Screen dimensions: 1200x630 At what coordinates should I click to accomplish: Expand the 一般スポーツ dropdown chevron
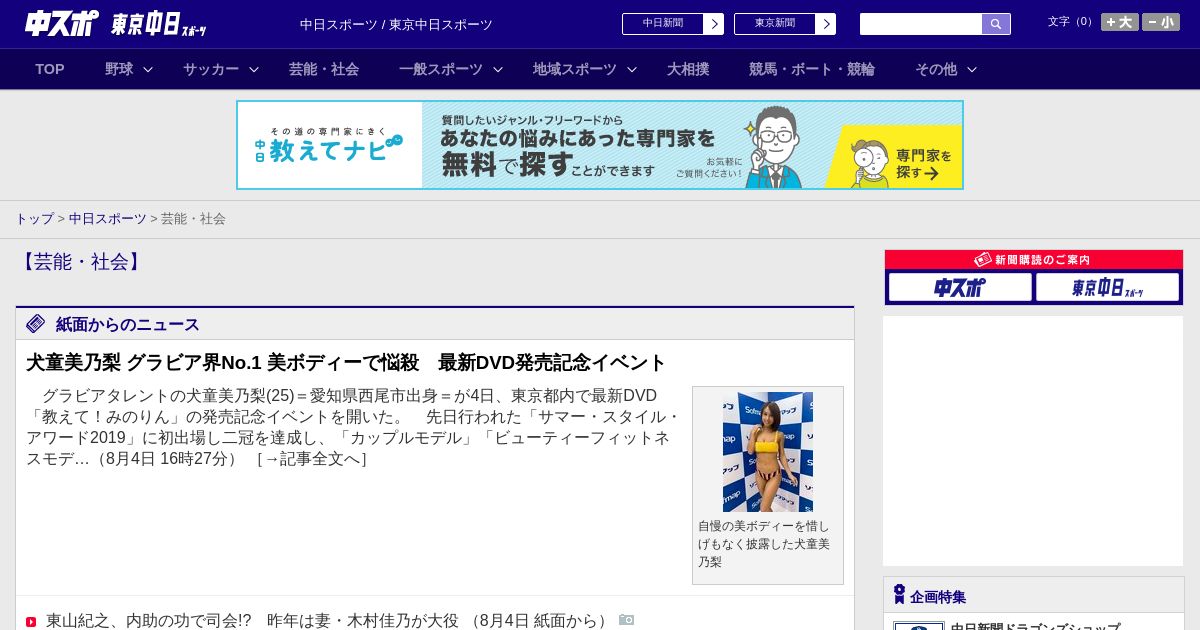pos(498,69)
